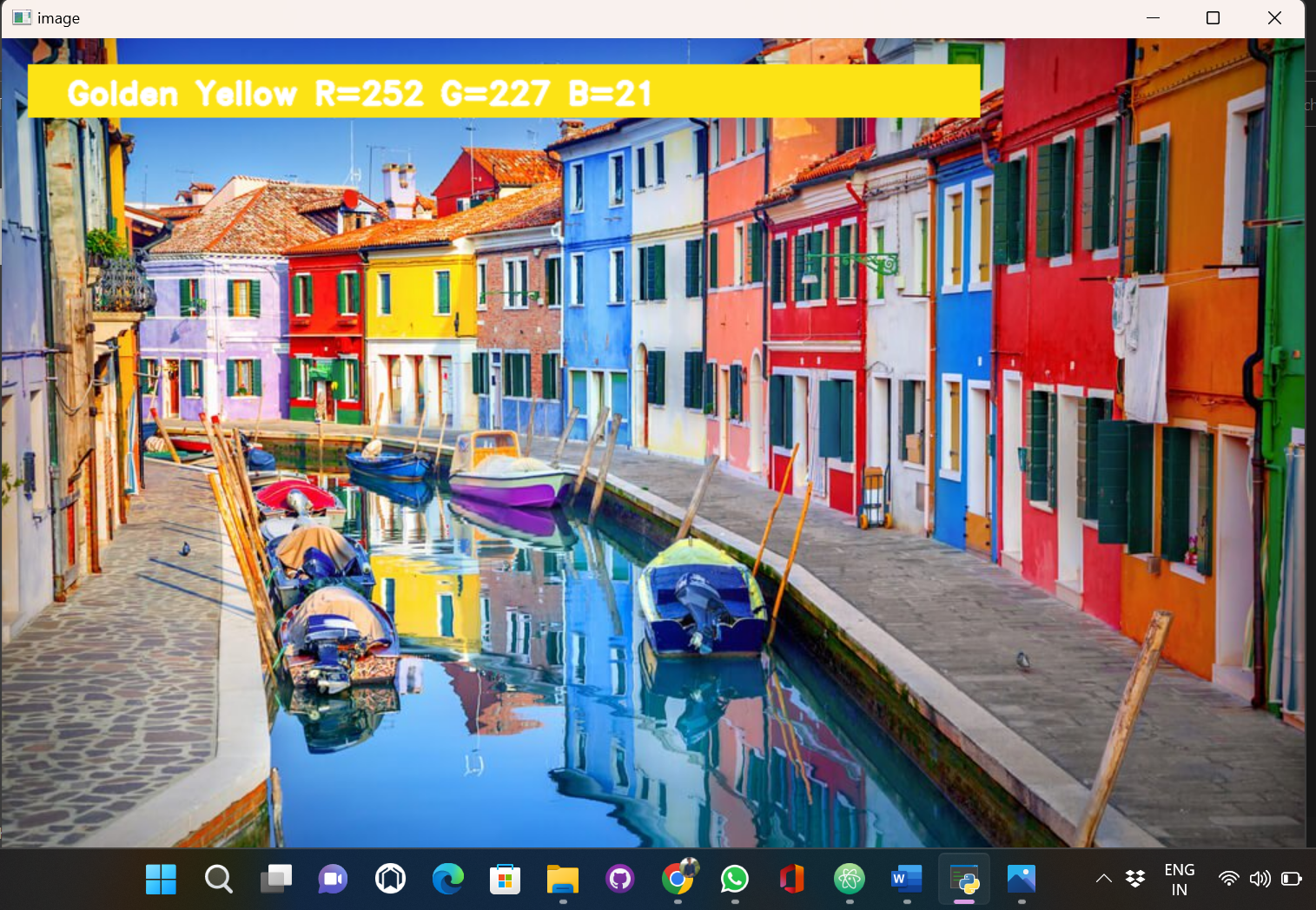The width and height of the screenshot is (1316, 910).
Task: Open the Photos app from the taskbar
Action: click(x=1022, y=879)
